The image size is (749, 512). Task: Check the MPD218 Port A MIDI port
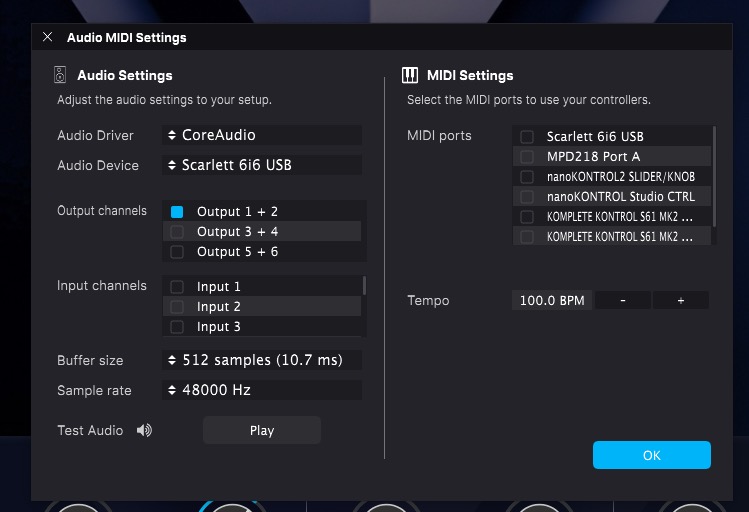pos(526,156)
